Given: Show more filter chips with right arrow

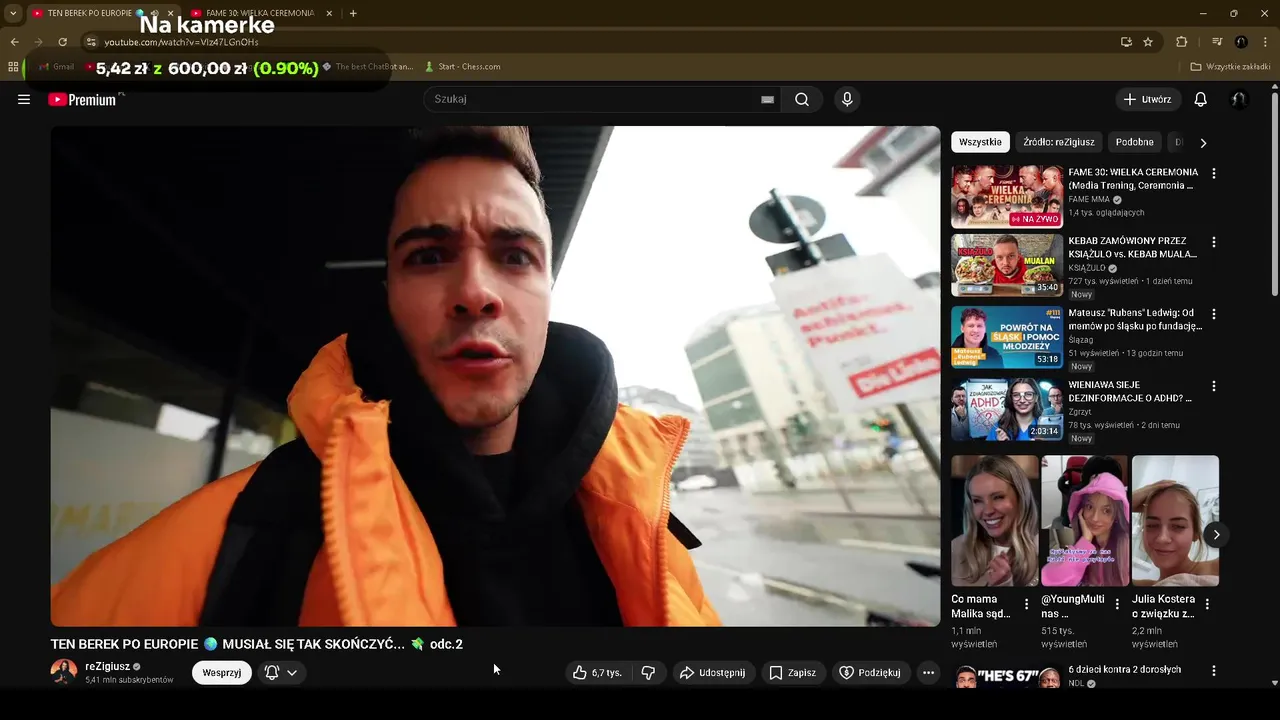Looking at the screenshot, I should click(x=1203, y=143).
